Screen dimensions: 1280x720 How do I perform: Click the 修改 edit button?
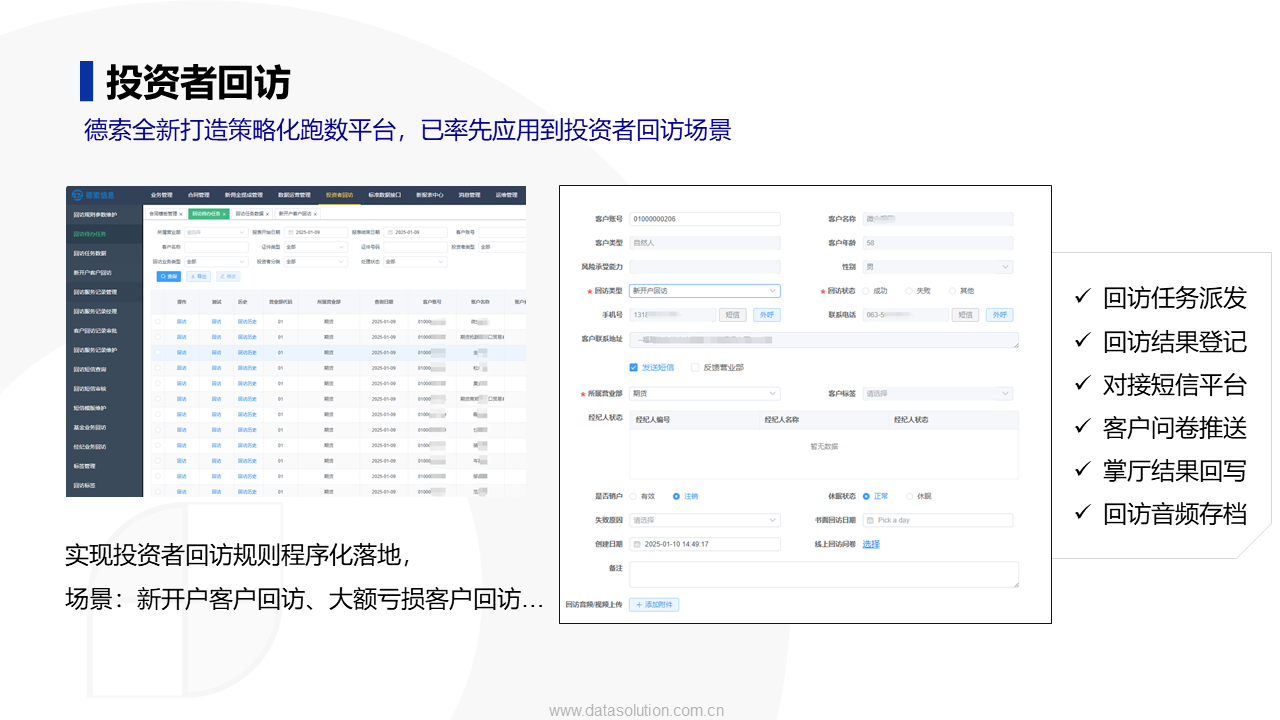coord(228,276)
